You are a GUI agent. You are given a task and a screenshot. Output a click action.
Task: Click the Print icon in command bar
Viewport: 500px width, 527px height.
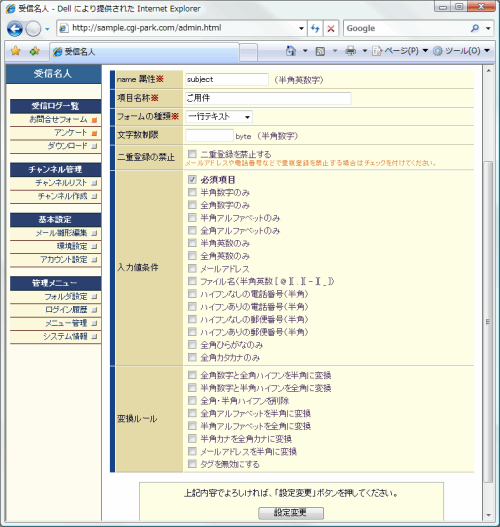[x=350, y=51]
